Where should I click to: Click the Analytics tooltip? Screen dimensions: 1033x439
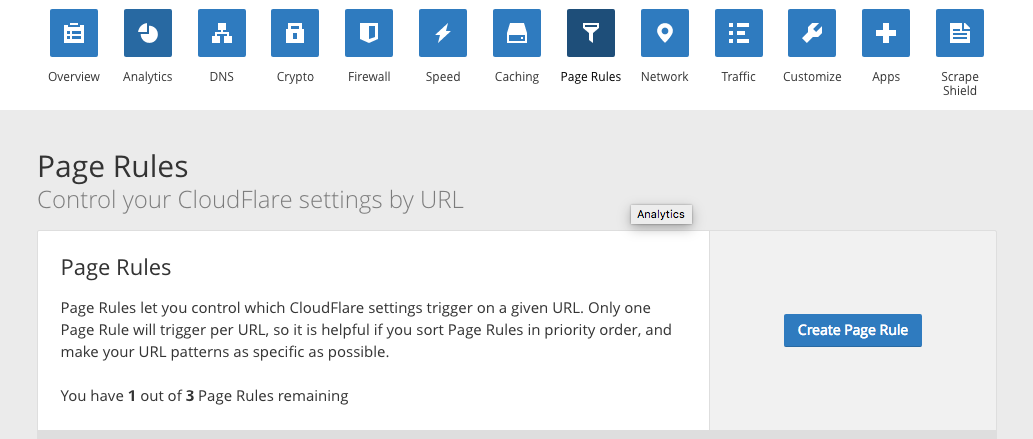[661, 214]
